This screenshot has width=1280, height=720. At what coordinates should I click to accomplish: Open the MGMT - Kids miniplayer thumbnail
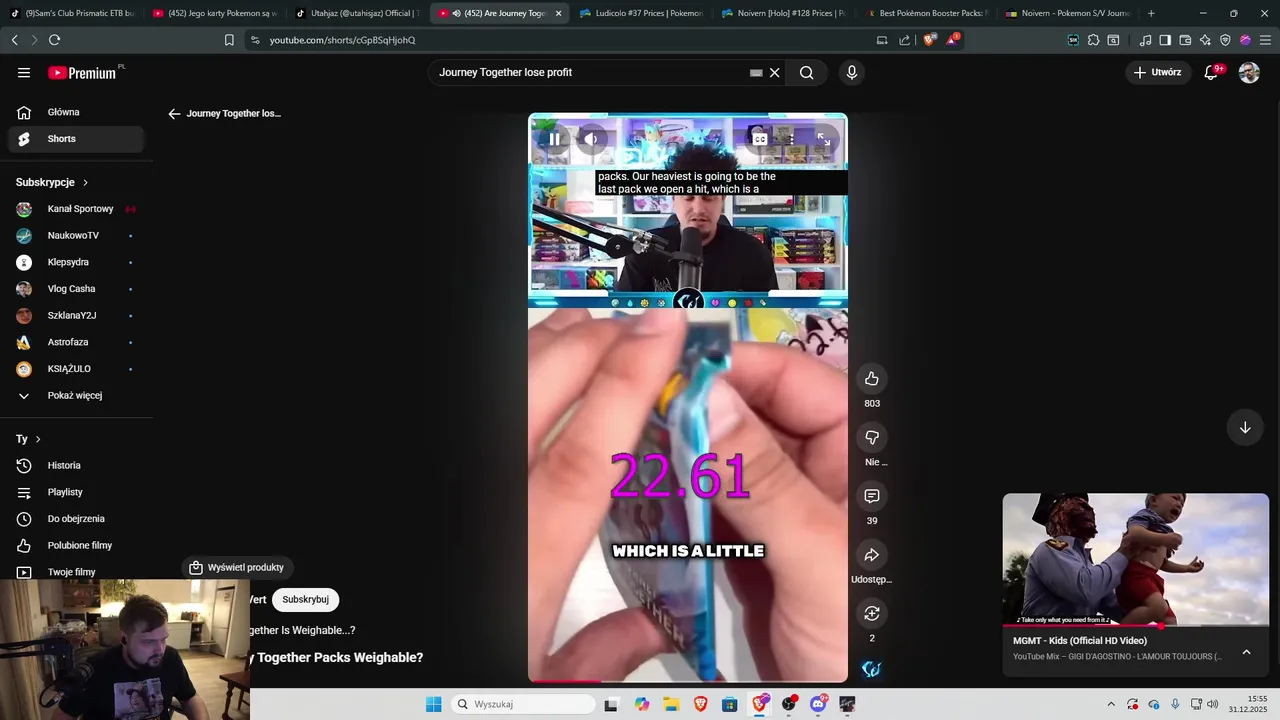click(1136, 560)
